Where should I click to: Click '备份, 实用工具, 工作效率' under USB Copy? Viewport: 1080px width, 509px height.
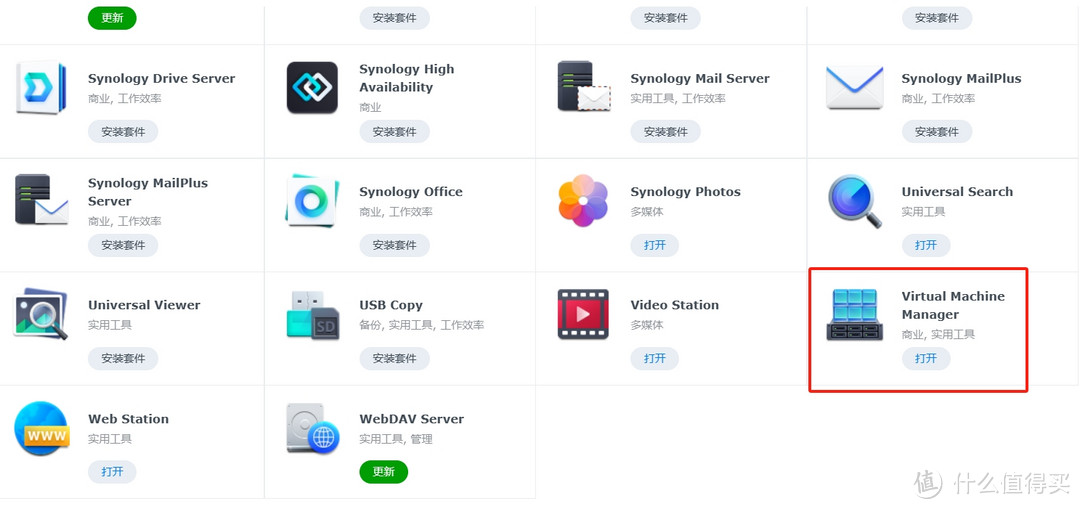click(x=422, y=325)
